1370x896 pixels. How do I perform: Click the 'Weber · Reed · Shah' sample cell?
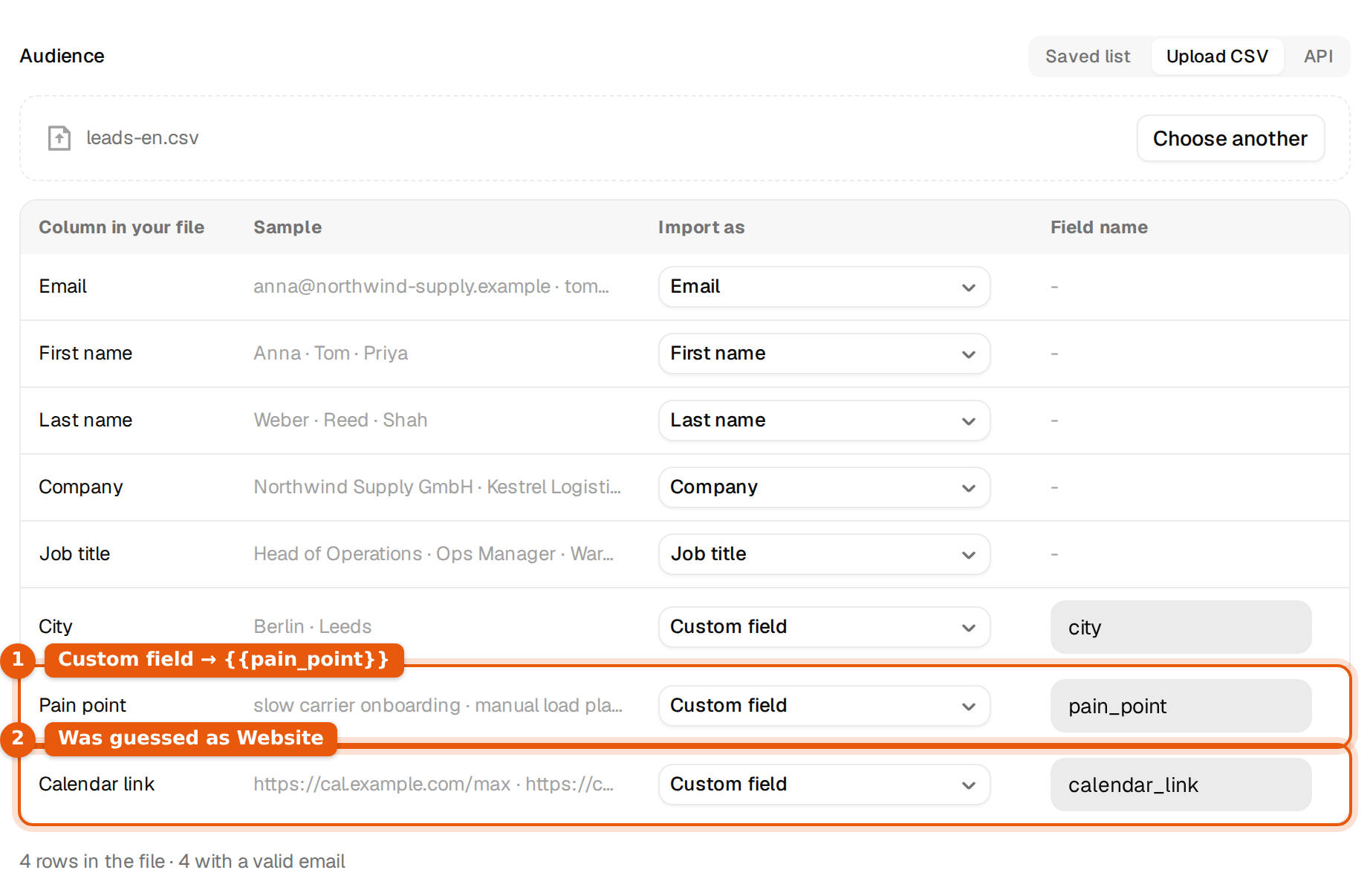tap(340, 421)
